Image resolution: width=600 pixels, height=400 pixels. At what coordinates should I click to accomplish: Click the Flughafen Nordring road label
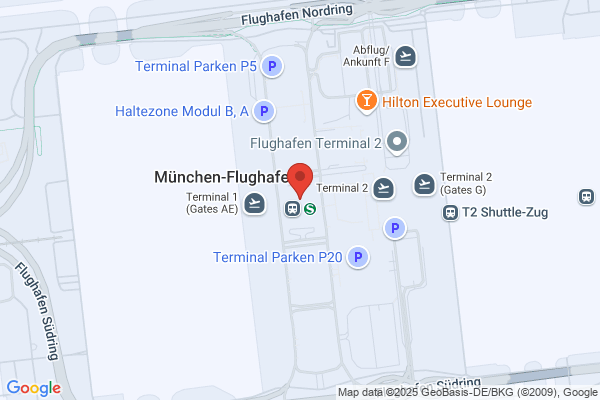(297, 14)
